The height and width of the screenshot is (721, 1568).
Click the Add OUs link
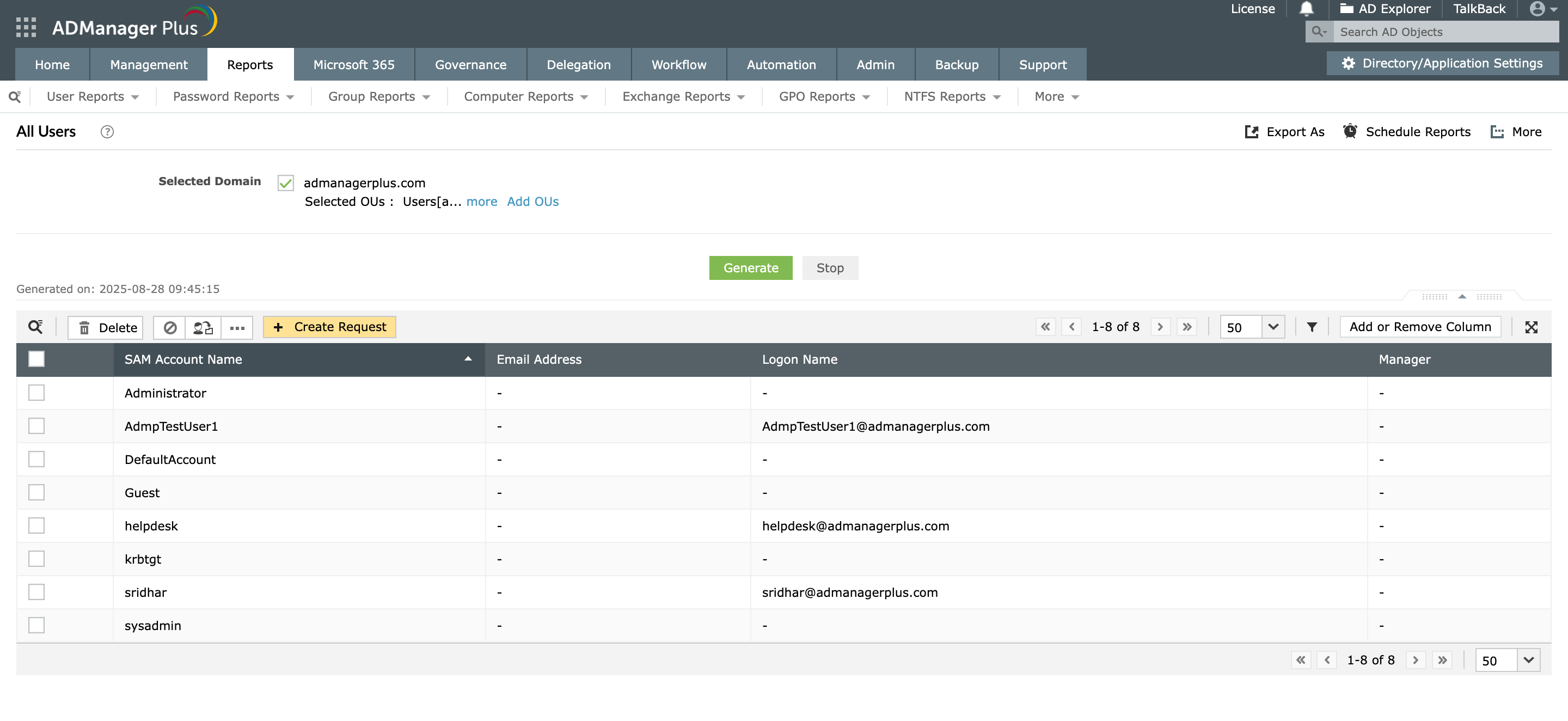(x=532, y=201)
